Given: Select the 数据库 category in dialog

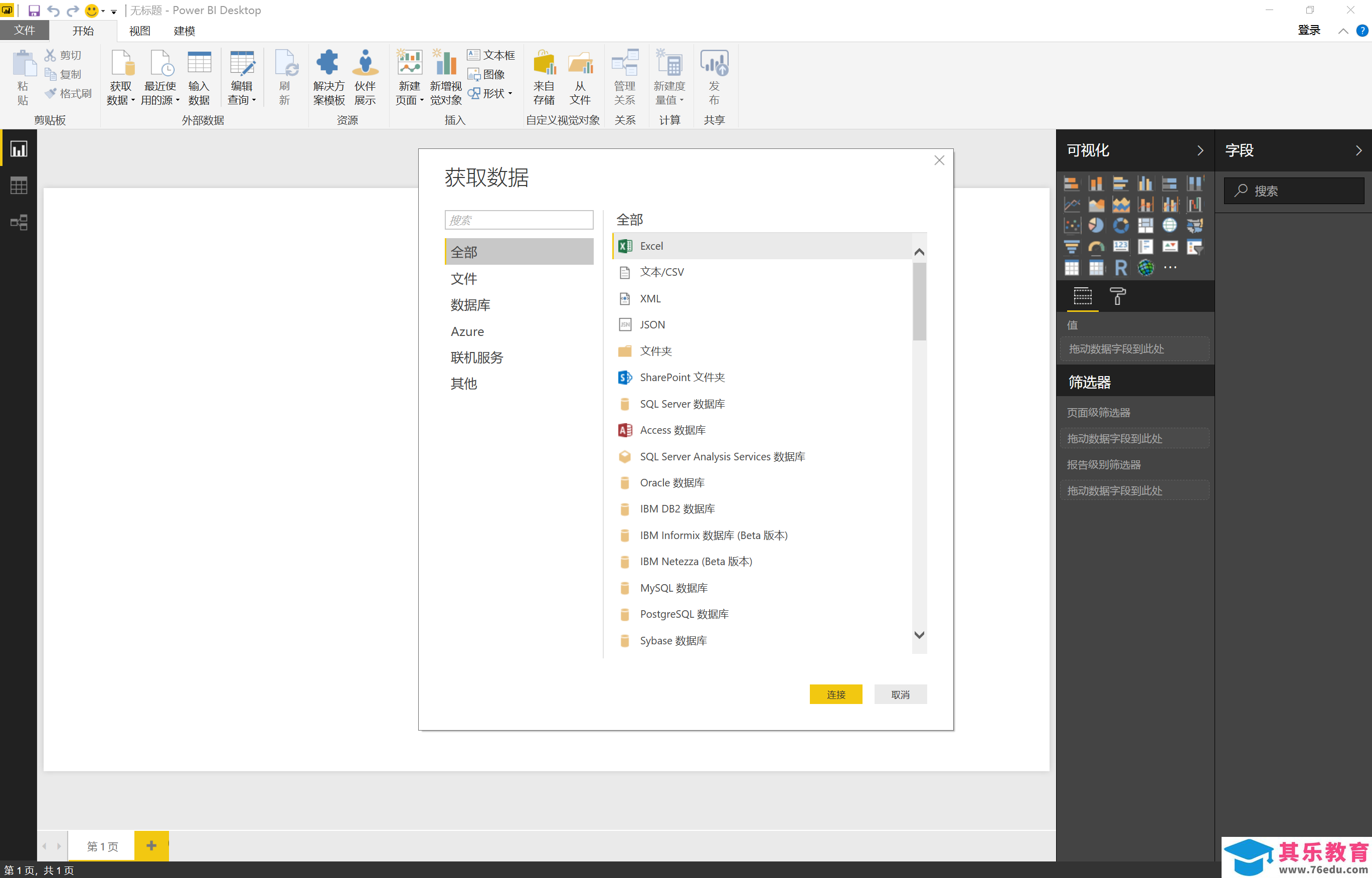Looking at the screenshot, I should [519, 305].
